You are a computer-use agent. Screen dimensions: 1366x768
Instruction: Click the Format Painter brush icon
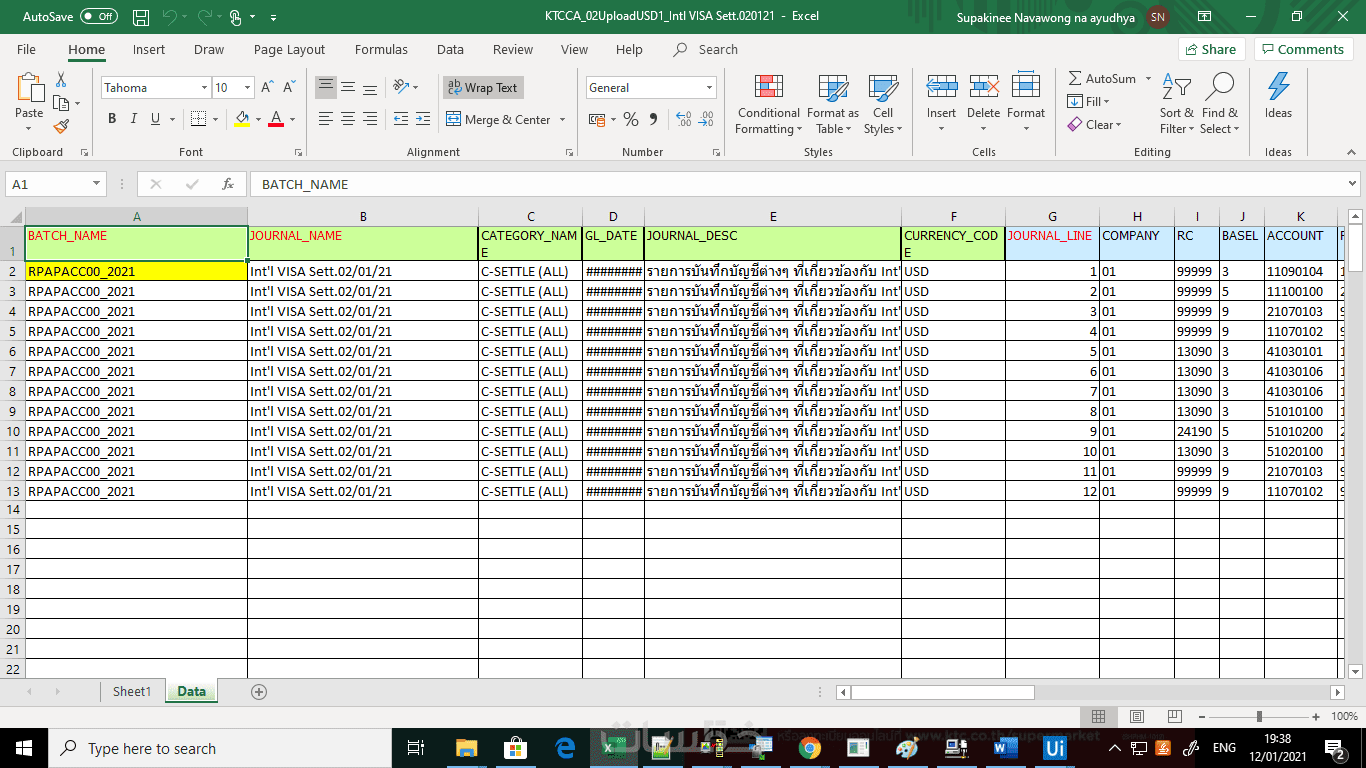tap(61, 127)
